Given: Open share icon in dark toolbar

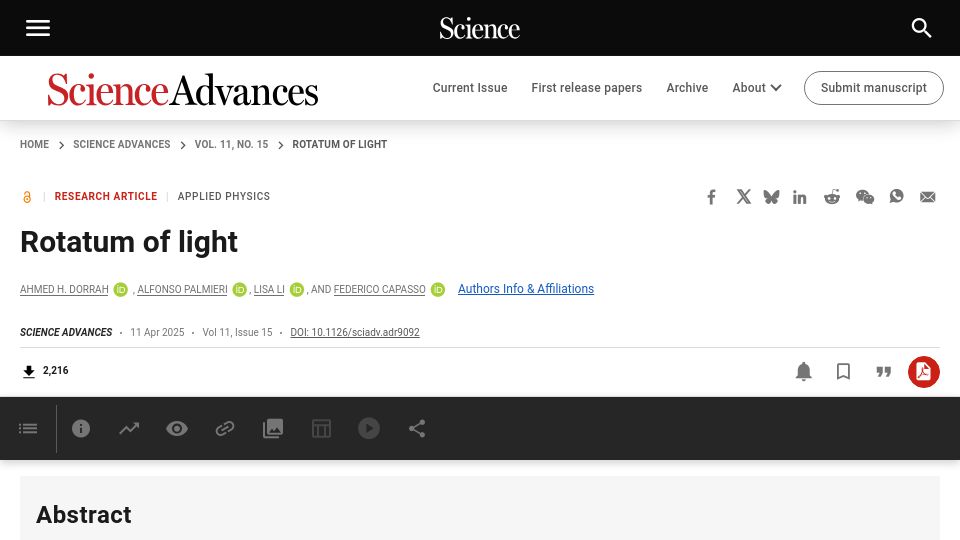Looking at the screenshot, I should (417, 429).
